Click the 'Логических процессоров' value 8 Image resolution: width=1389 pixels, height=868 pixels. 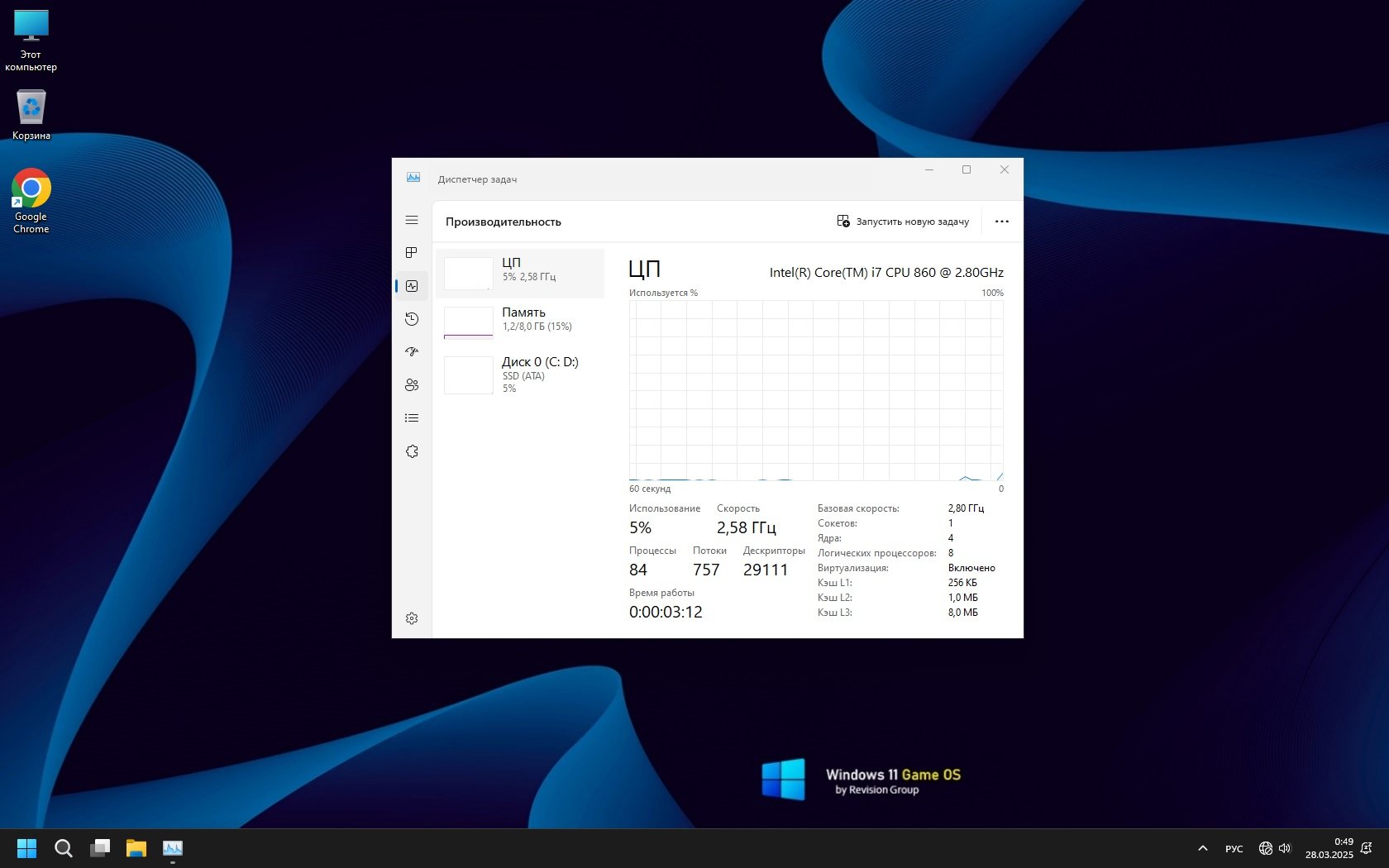point(951,553)
